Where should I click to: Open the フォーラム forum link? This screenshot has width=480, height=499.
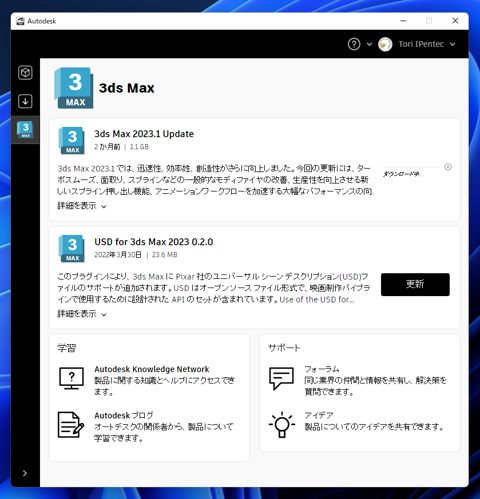(322, 369)
